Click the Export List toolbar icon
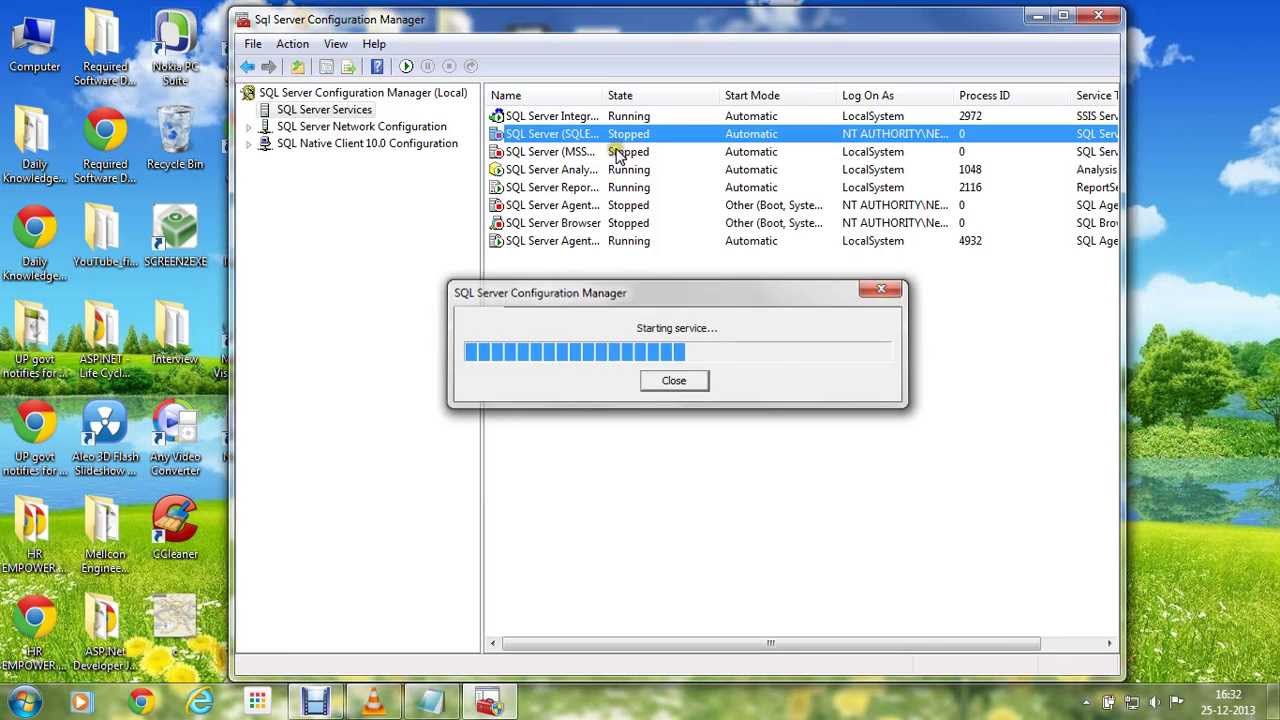 348,66
